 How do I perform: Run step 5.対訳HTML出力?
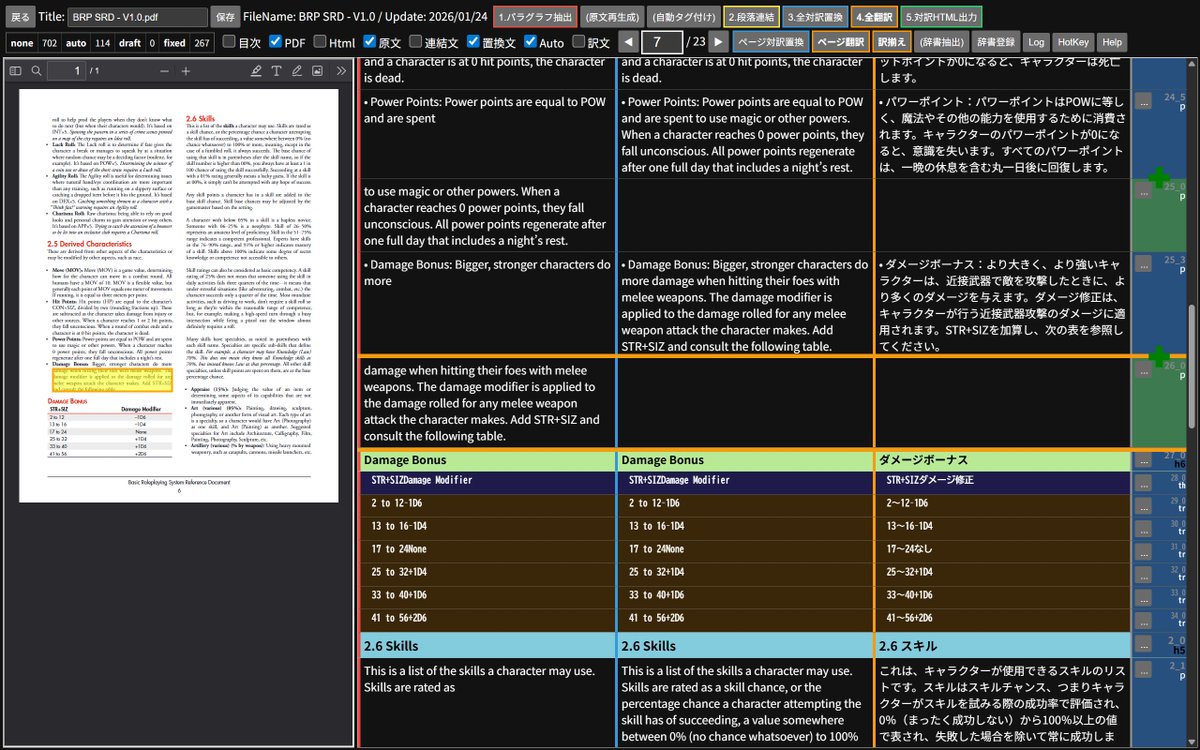[x=941, y=17]
